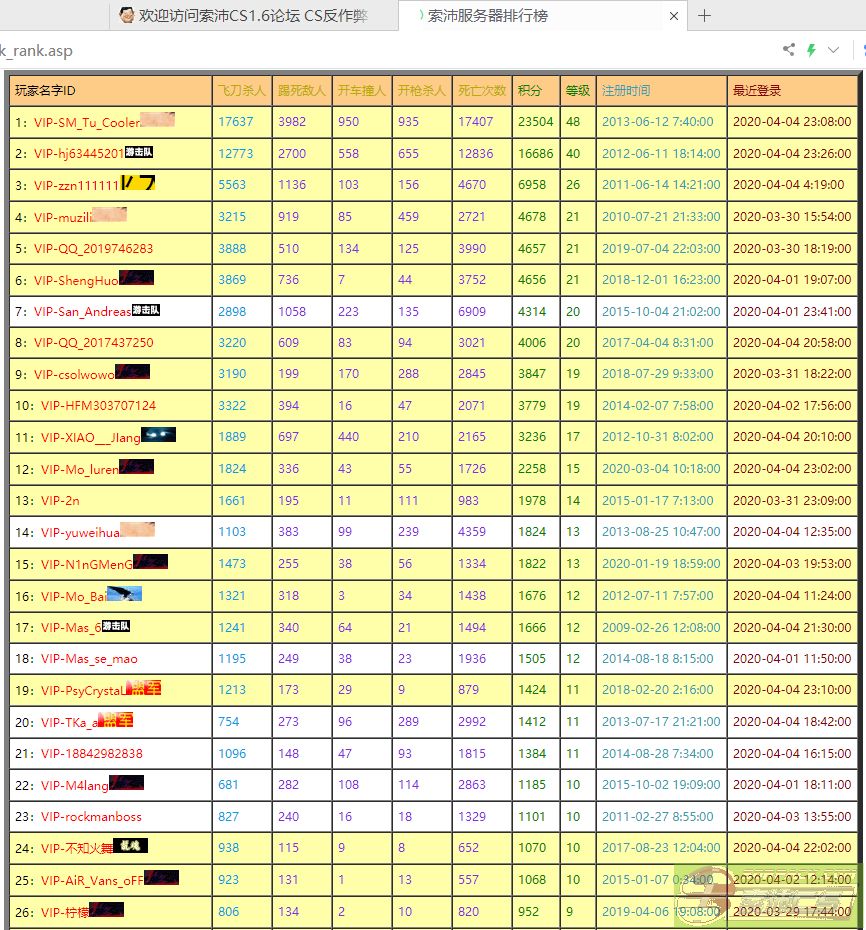Click the glowing eyes badge beside VIP-XIAO__JIang
The width and height of the screenshot is (866, 930).
tap(158, 435)
